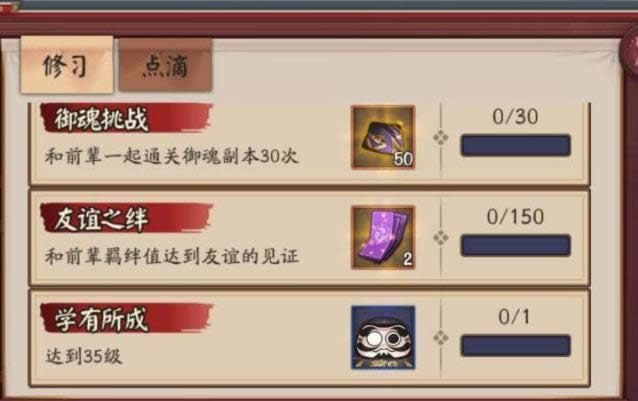The height and width of the screenshot is (401, 638).
Task: Click the 0/1 progress bar
Action: tap(516, 345)
